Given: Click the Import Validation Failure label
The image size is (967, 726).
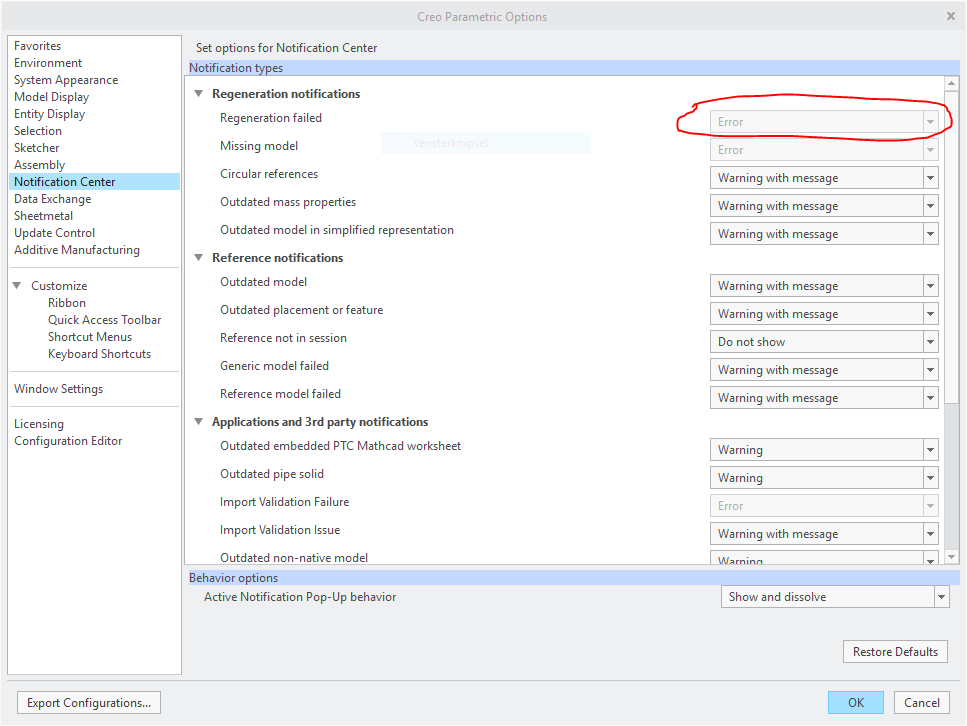Looking at the screenshot, I should pyautogui.click(x=284, y=502).
